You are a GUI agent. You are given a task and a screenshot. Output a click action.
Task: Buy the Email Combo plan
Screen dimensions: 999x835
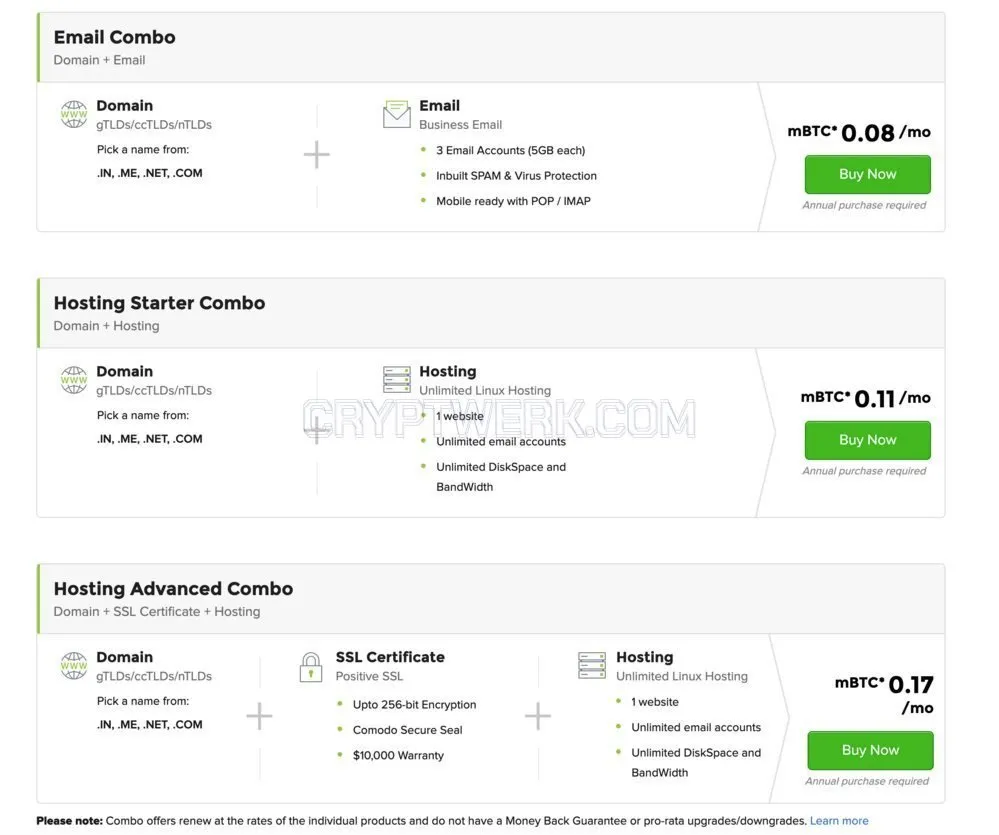(x=867, y=175)
